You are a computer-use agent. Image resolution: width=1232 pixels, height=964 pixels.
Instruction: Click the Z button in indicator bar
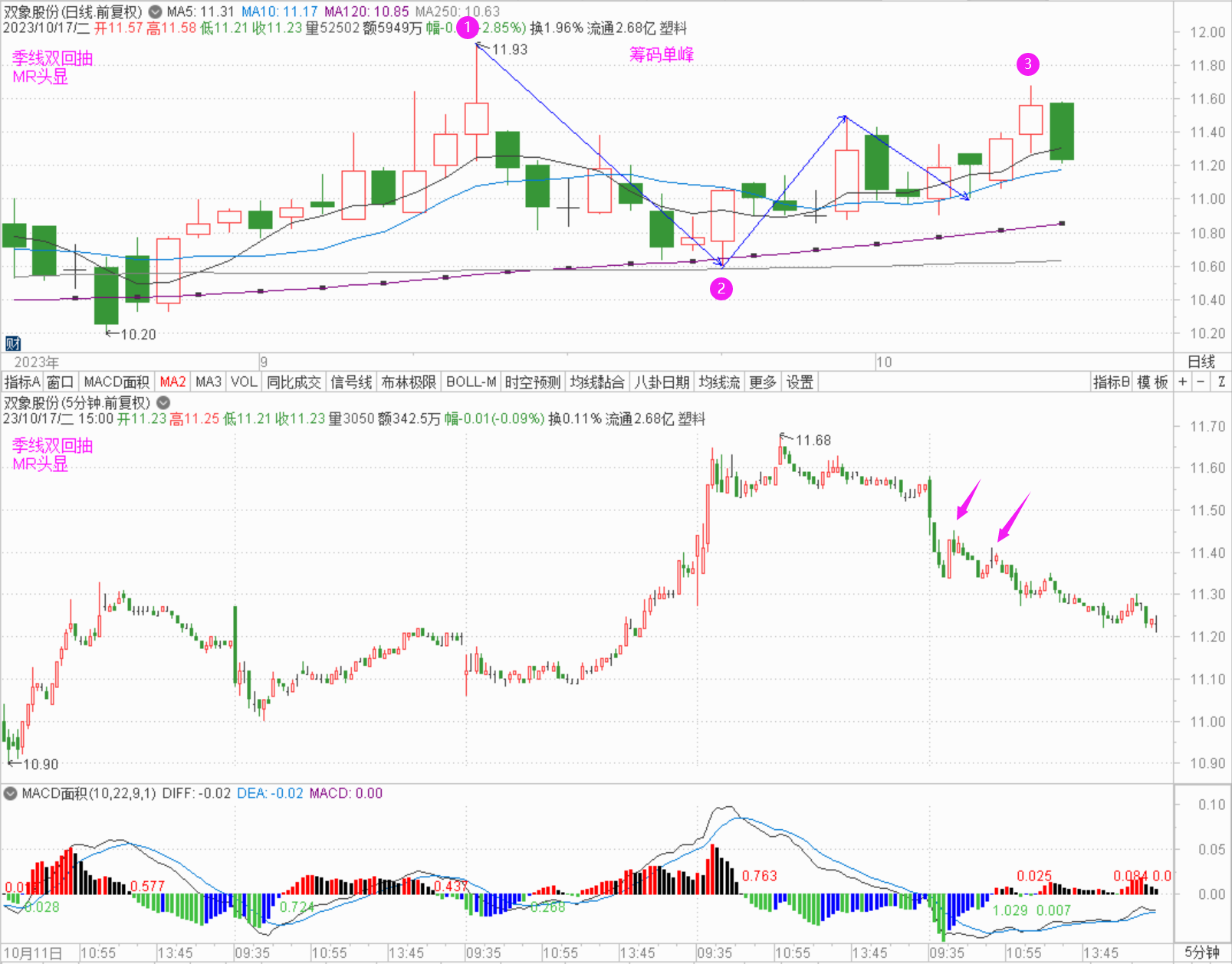coord(1221,382)
